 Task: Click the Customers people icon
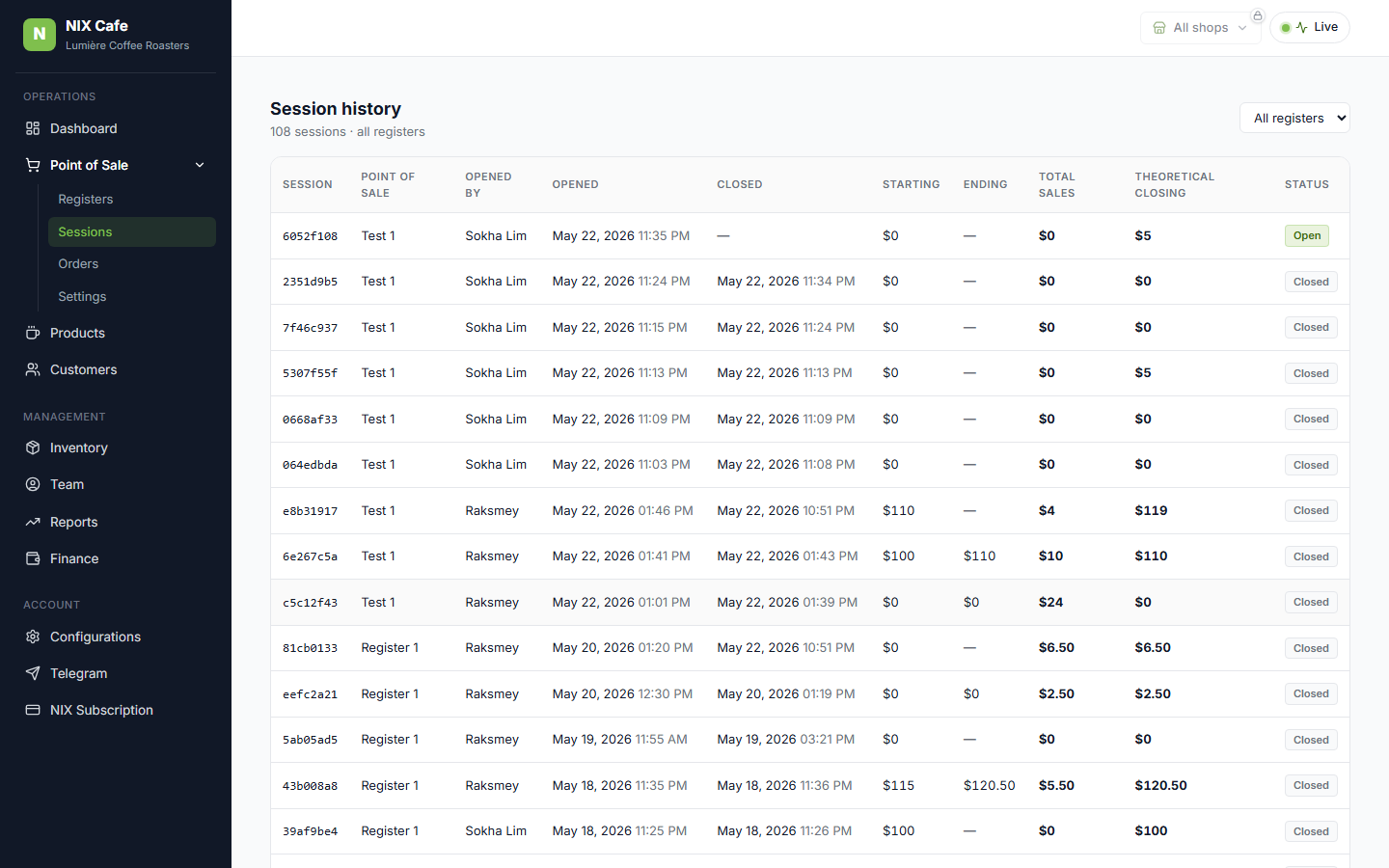pyautogui.click(x=33, y=369)
